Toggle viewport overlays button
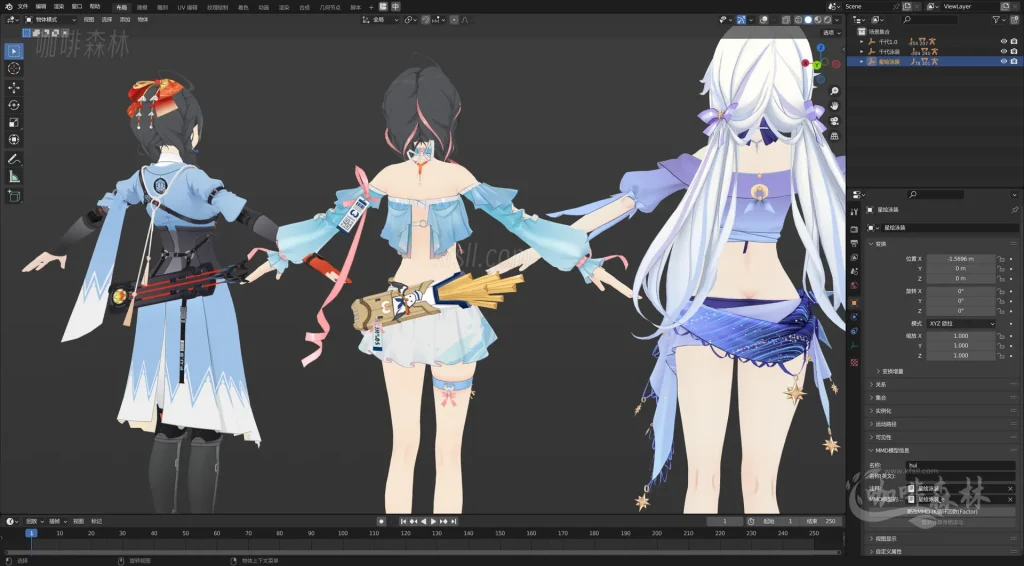Viewport: 1024px width, 566px height. pos(764,20)
